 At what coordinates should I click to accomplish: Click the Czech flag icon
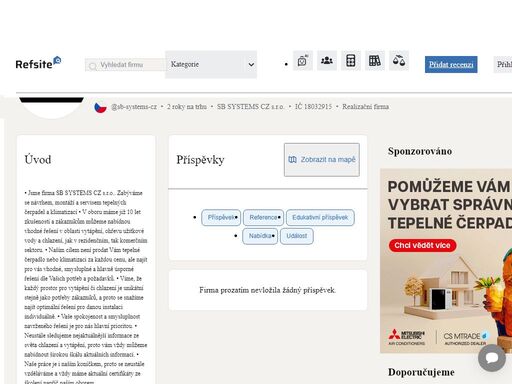(100, 107)
